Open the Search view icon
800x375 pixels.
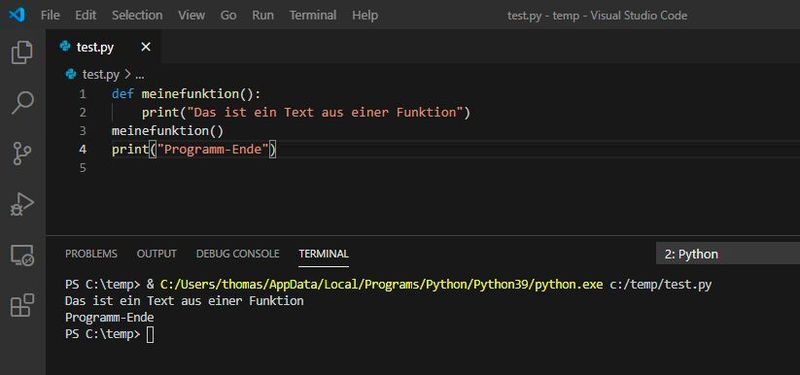[22, 103]
